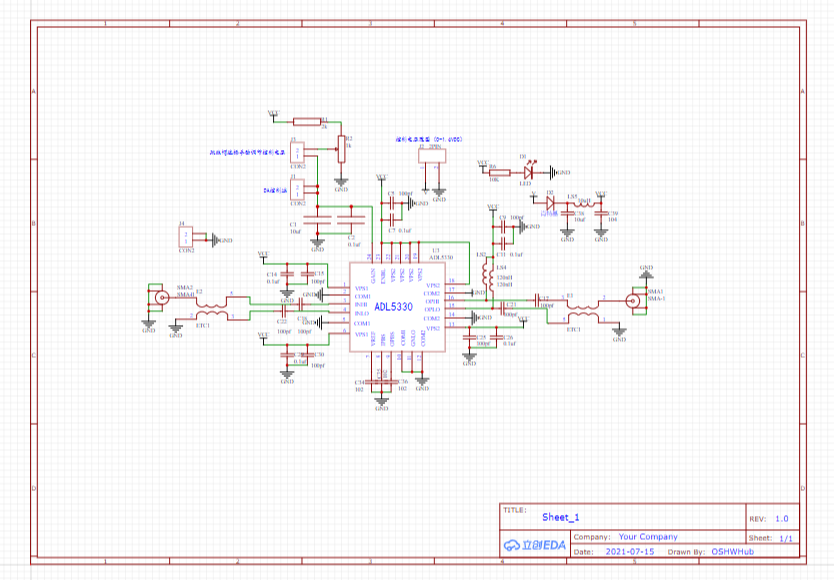Select capacitor C25 symbol
Image resolution: width=834 pixels, height=580 pixels.
coord(469,337)
